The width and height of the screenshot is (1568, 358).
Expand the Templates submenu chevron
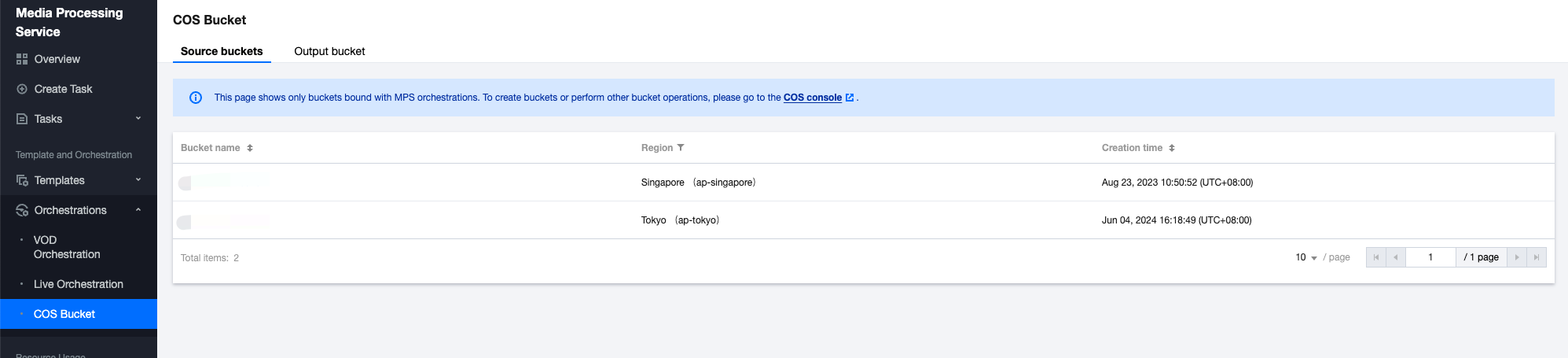point(138,180)
